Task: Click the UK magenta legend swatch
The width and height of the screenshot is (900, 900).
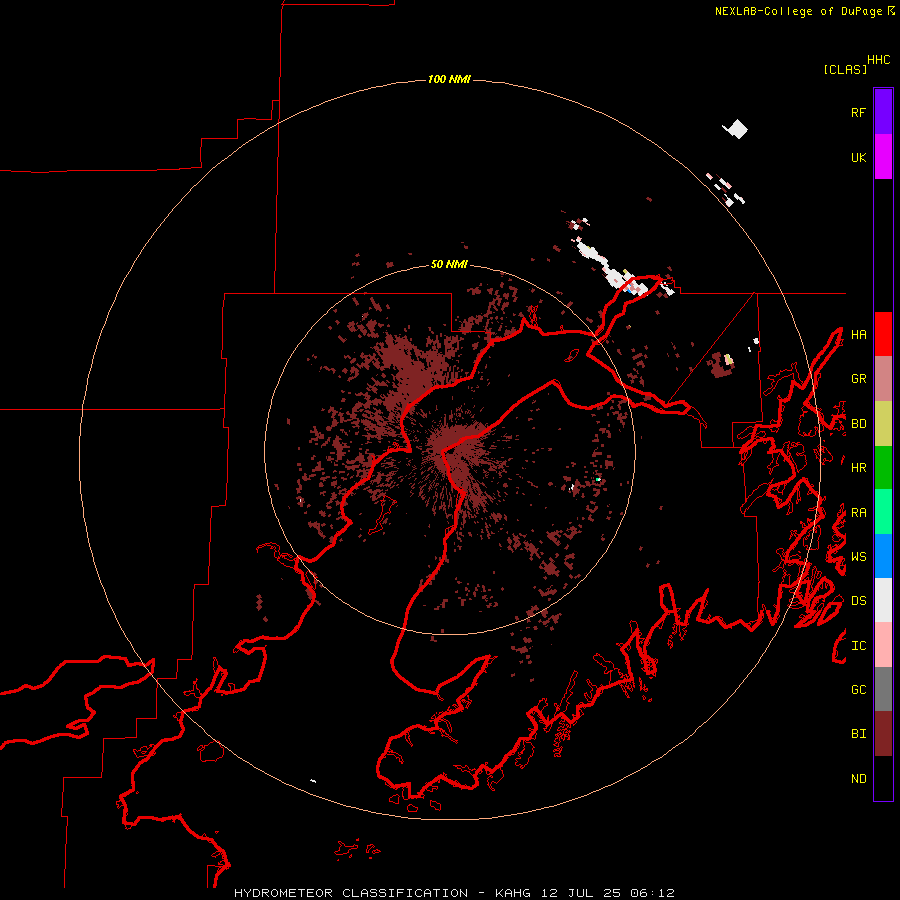Action: 883,157
